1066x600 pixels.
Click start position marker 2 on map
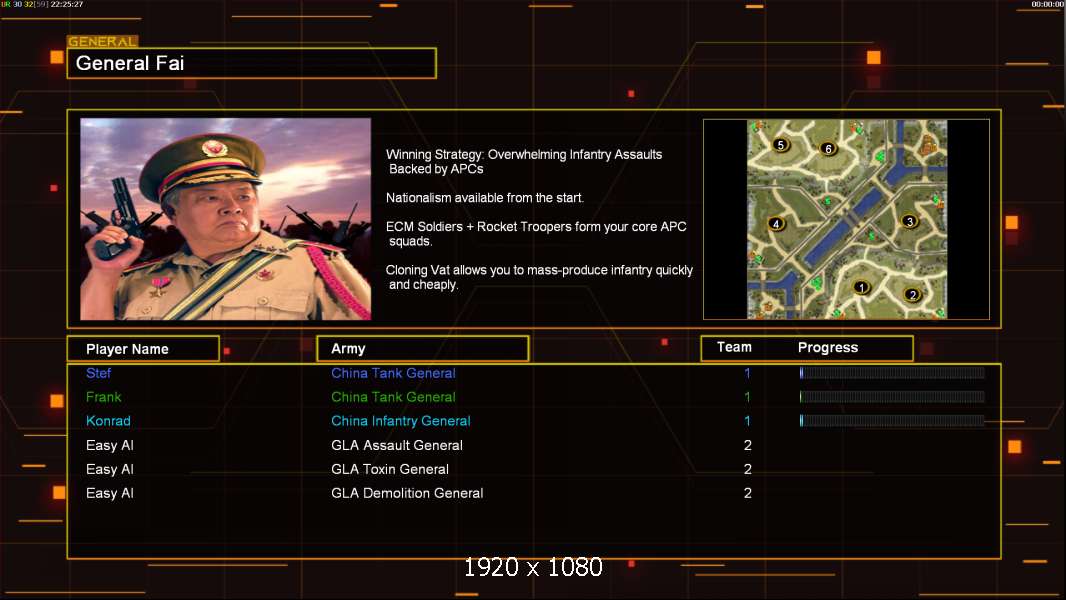(912, 294)
